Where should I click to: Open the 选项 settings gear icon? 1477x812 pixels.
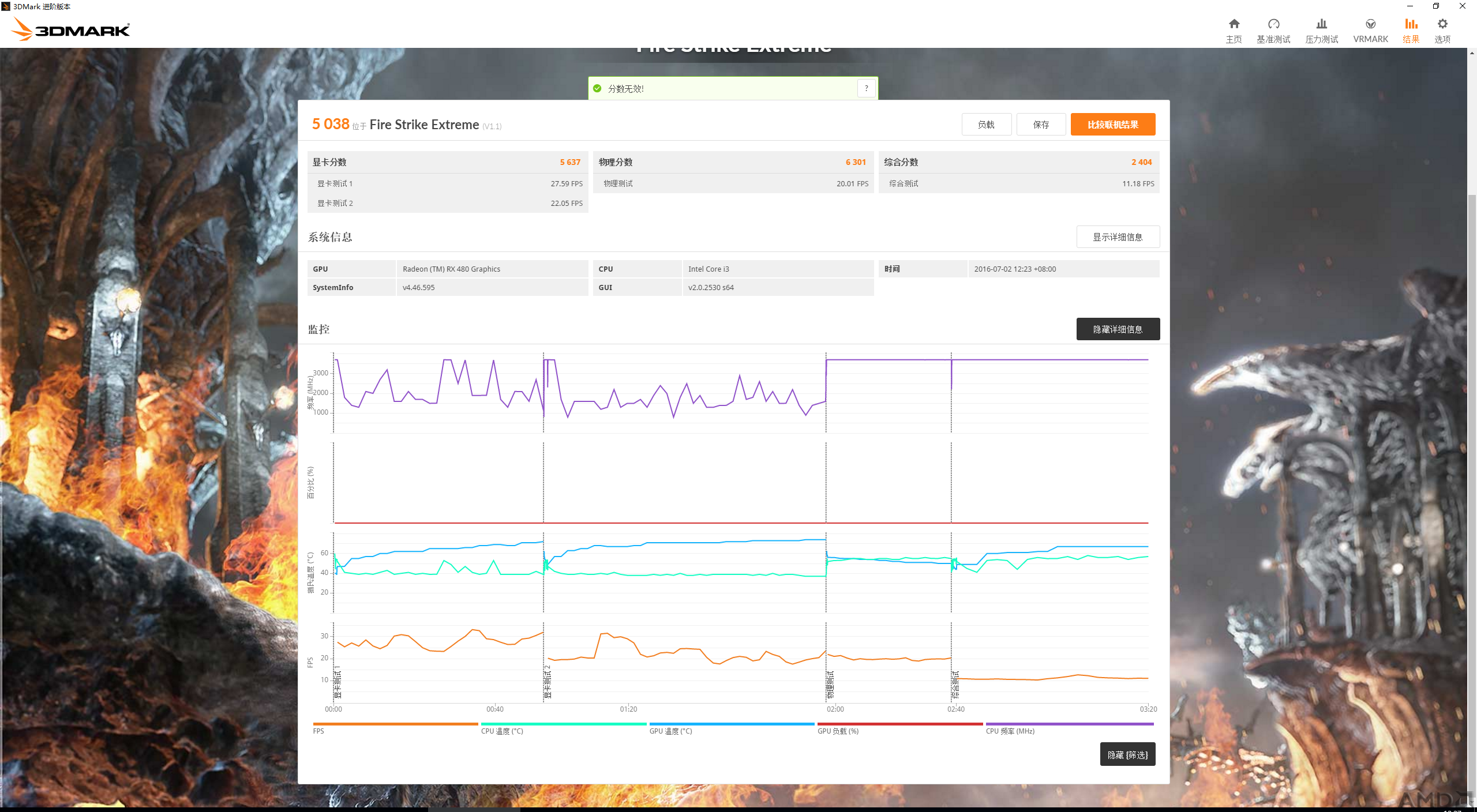tap(1442, 24)
